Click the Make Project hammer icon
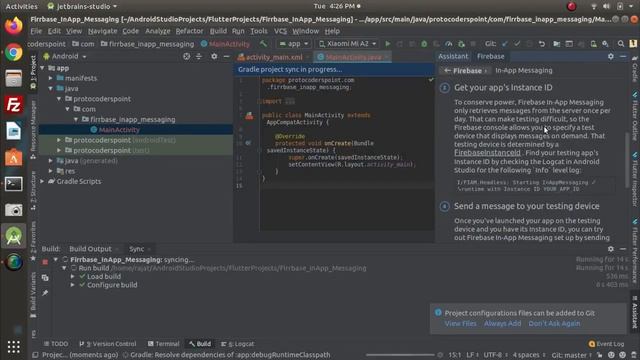 [263, 44]
